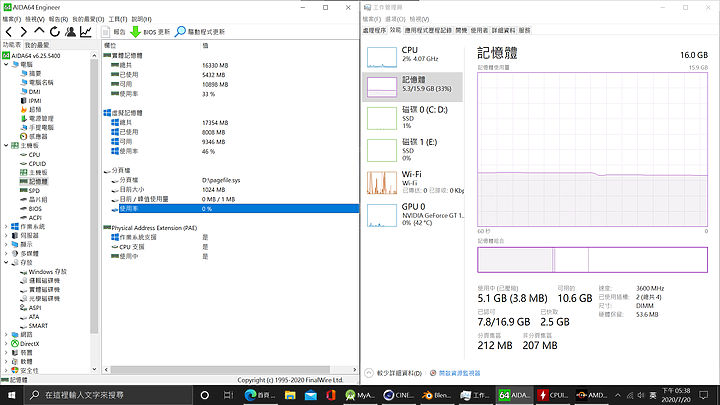
Task: Switch to AIDA64 Favorites tab
Action: click(37, 45)
